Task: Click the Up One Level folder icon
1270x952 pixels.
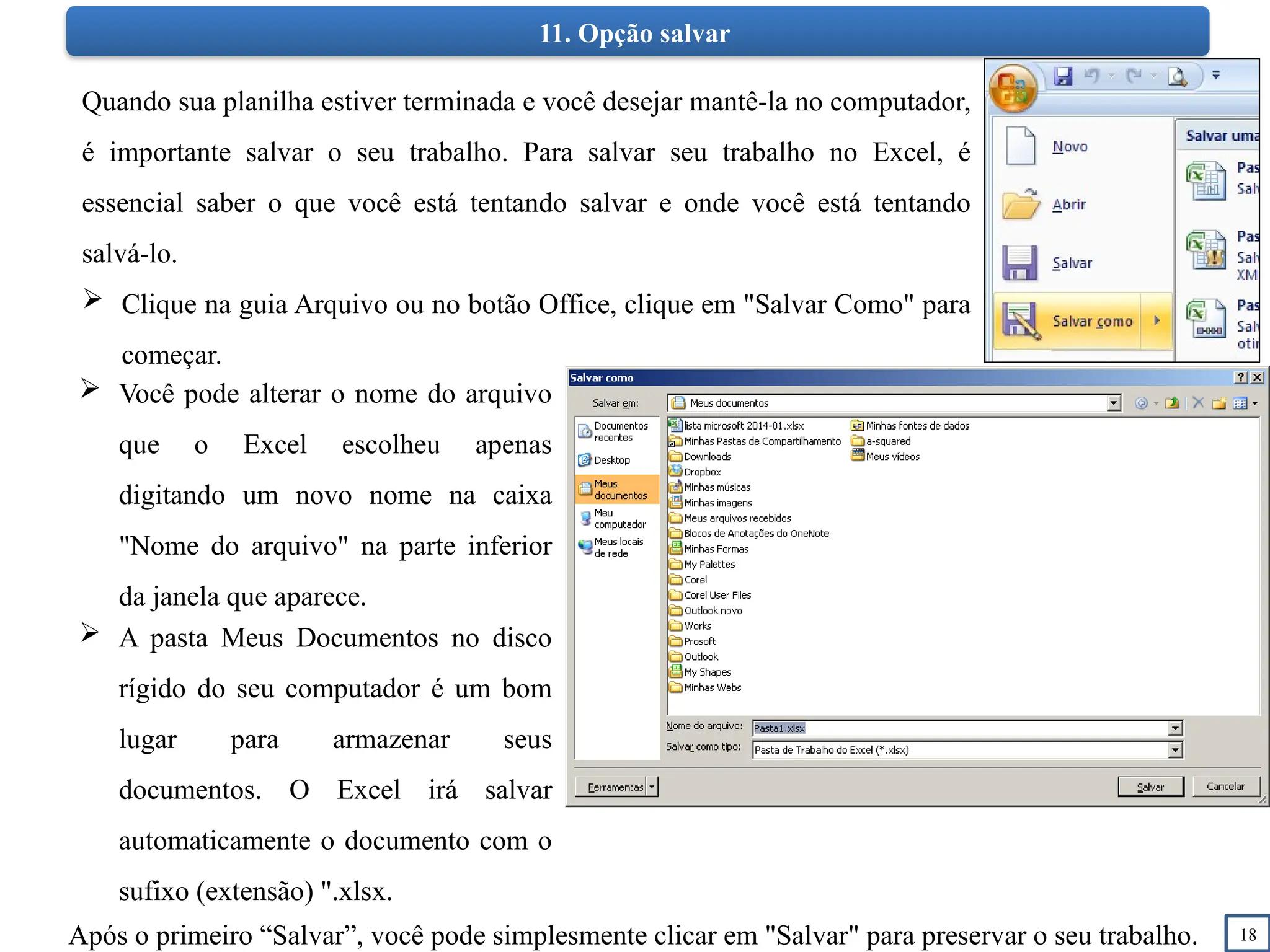Action: coord(1171,403)
